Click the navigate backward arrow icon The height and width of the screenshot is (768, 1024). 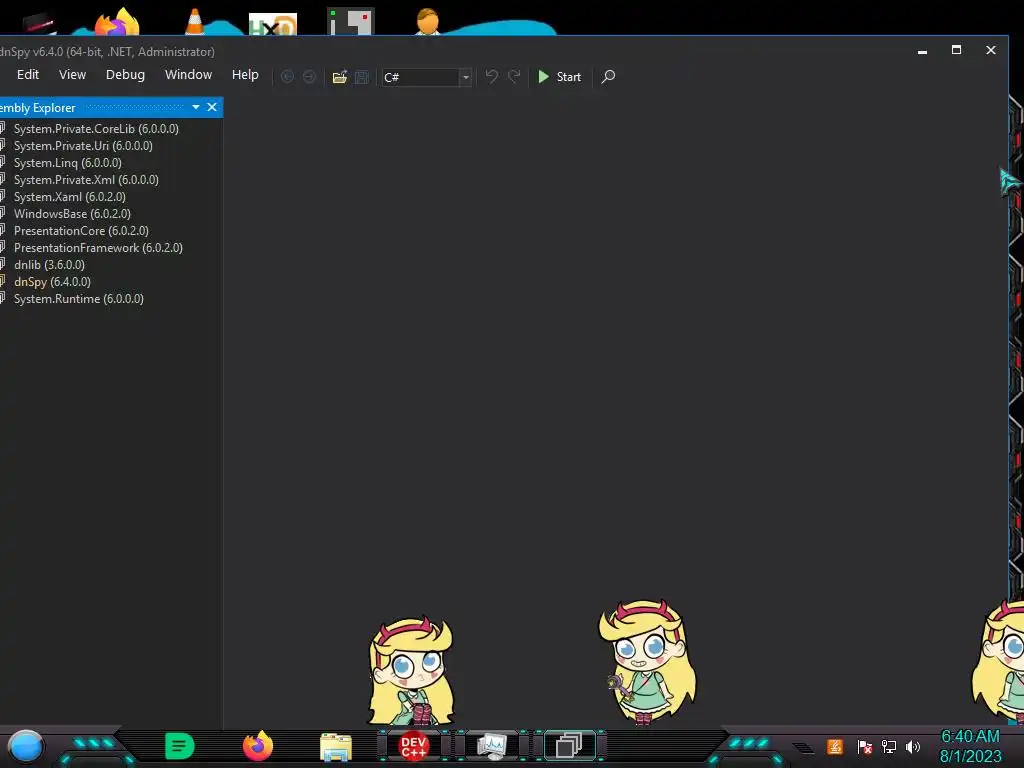287,77
